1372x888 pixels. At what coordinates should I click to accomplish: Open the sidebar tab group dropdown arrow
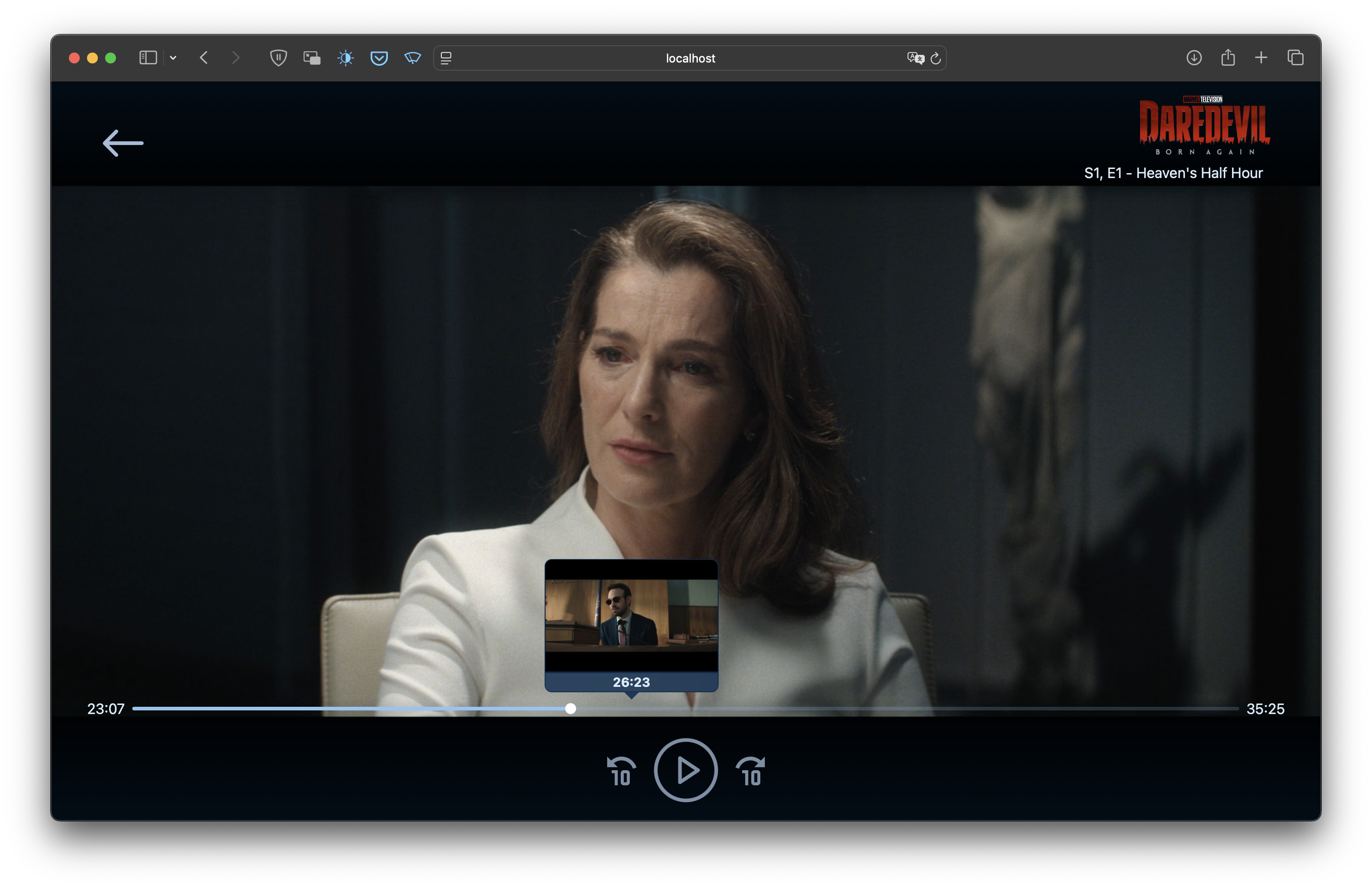click(x=173, y=58)
